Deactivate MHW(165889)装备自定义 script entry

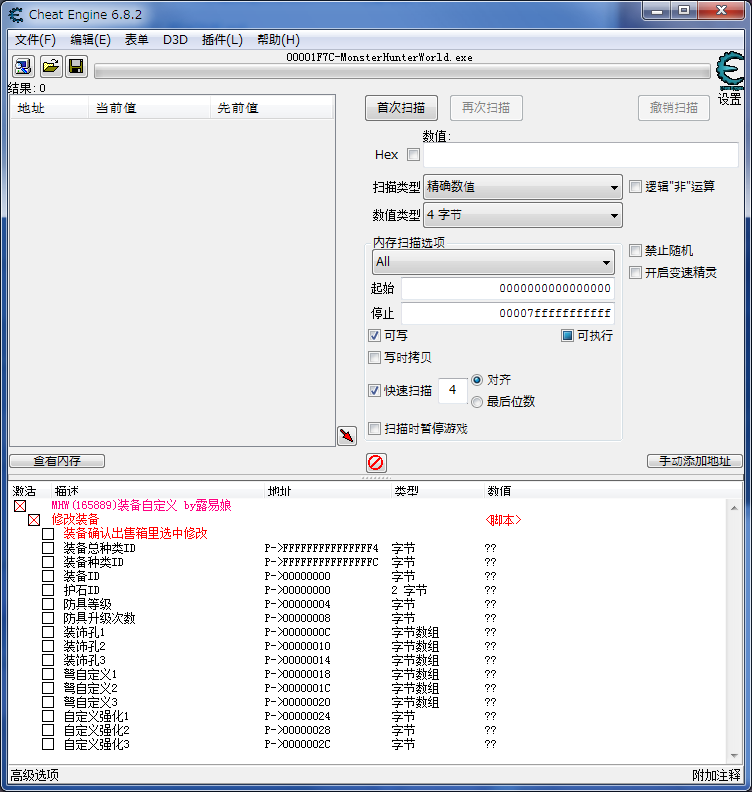(20, 506)
